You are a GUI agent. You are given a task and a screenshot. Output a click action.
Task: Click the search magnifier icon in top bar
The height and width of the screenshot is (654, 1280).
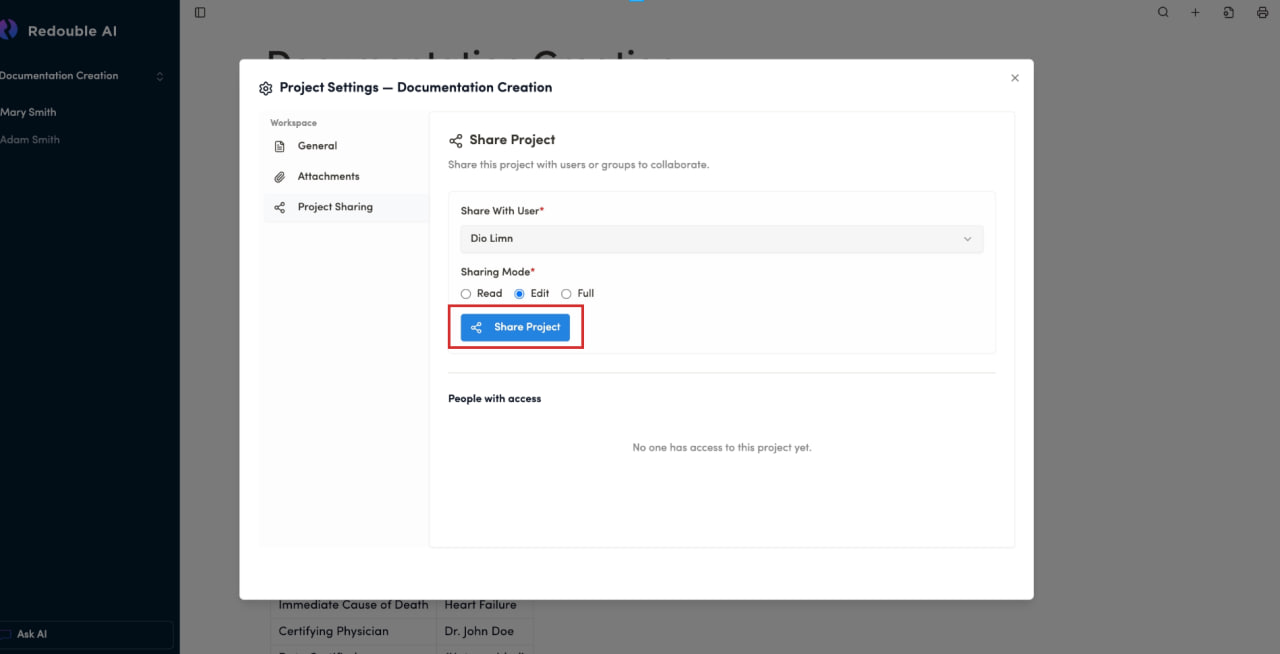click(1163, 13)
